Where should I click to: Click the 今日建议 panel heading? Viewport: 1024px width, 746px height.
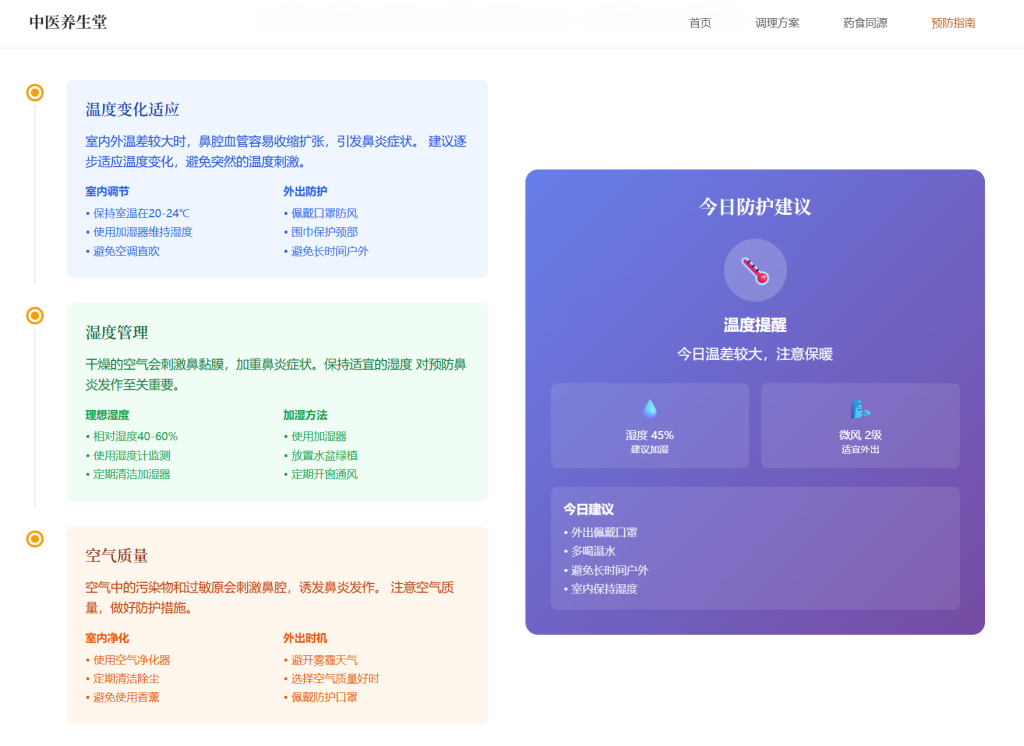tap(588, 509)
